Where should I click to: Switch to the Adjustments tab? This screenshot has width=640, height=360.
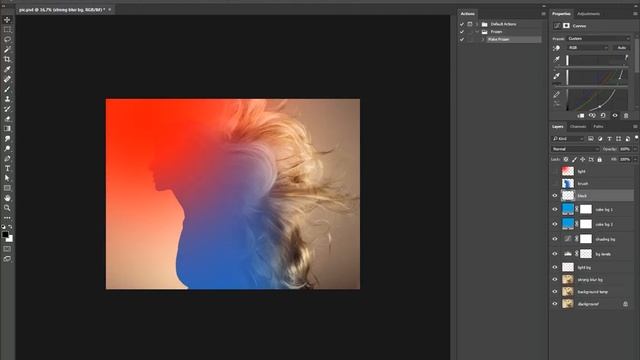588,13
